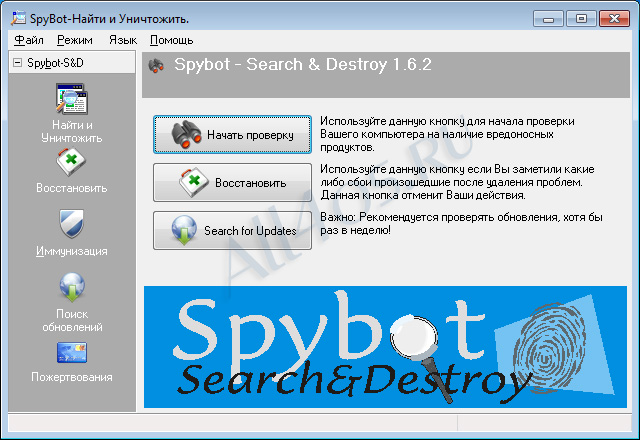Screen dimensions: 640x440
Task: Click the Найти и Уничтожить sidebar label
Action: point(72,131)
